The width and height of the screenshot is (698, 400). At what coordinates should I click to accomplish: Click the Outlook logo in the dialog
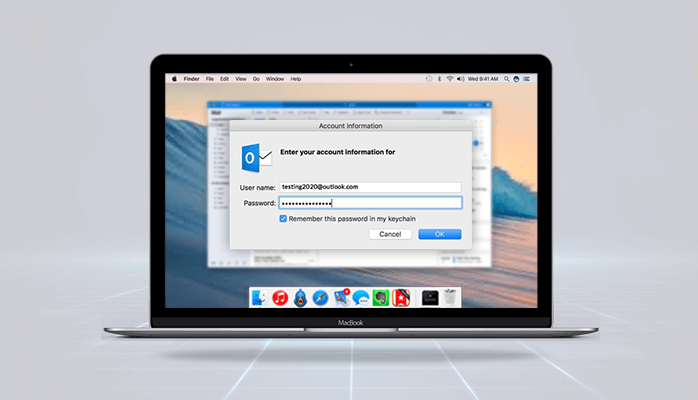pos(256,158)
